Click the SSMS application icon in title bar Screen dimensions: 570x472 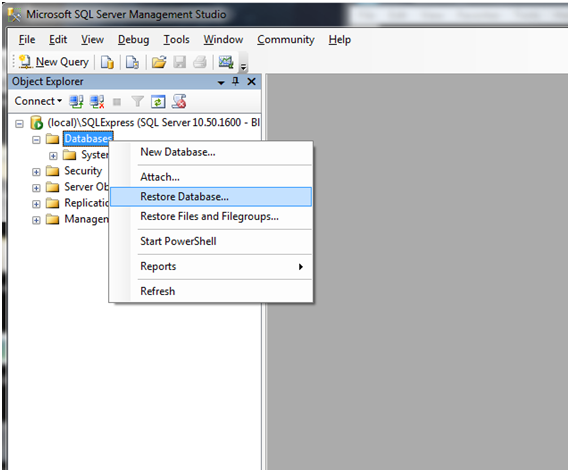pos(15,15)
